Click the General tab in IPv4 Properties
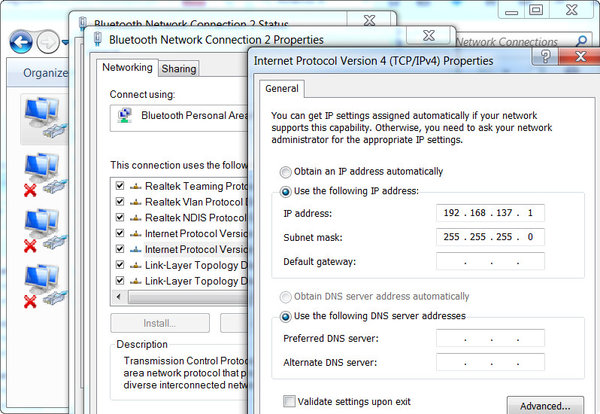The width and height of the screenshot is (600, 414). tap(282, 89)
